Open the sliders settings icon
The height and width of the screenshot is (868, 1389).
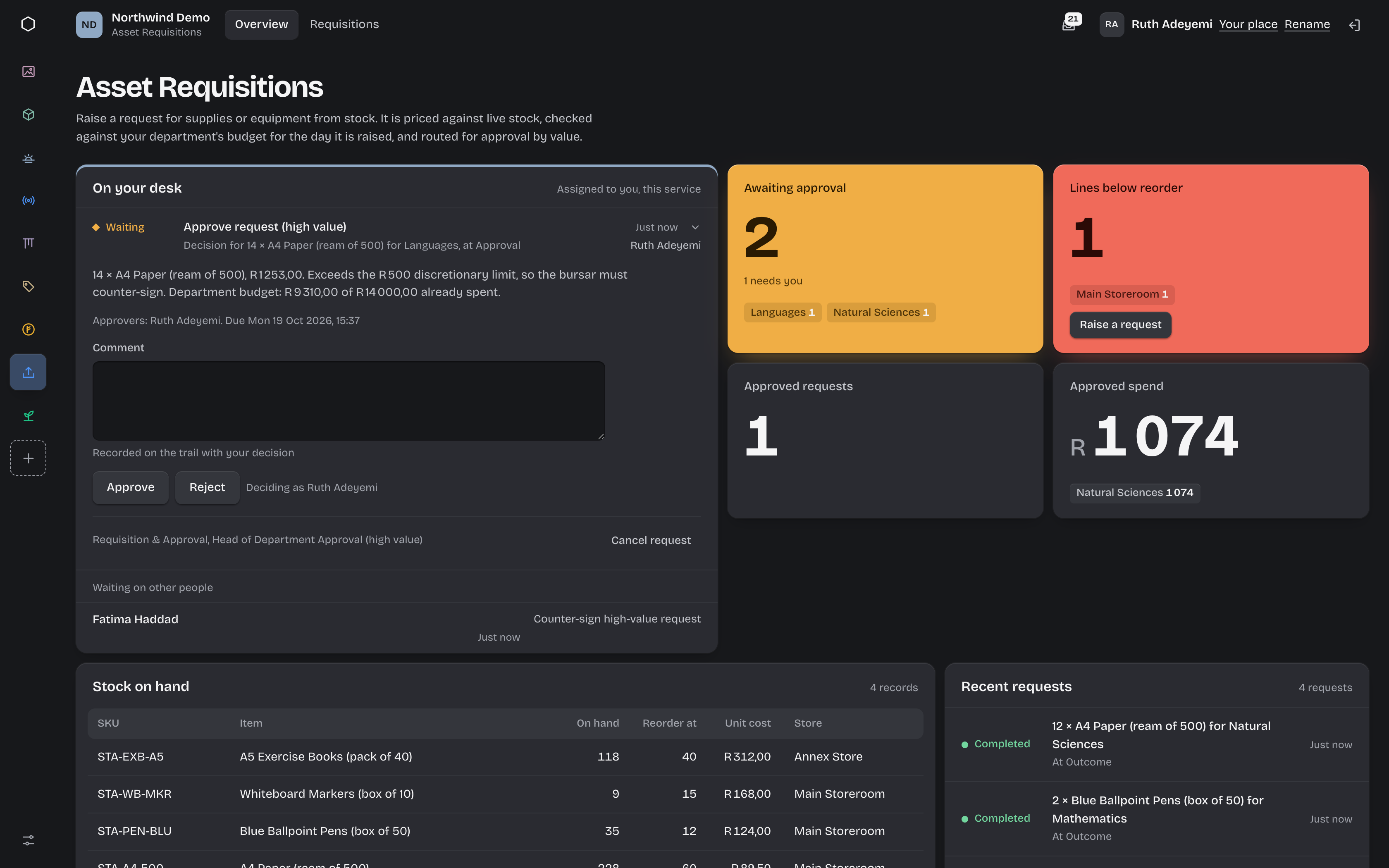pos(28,840)
